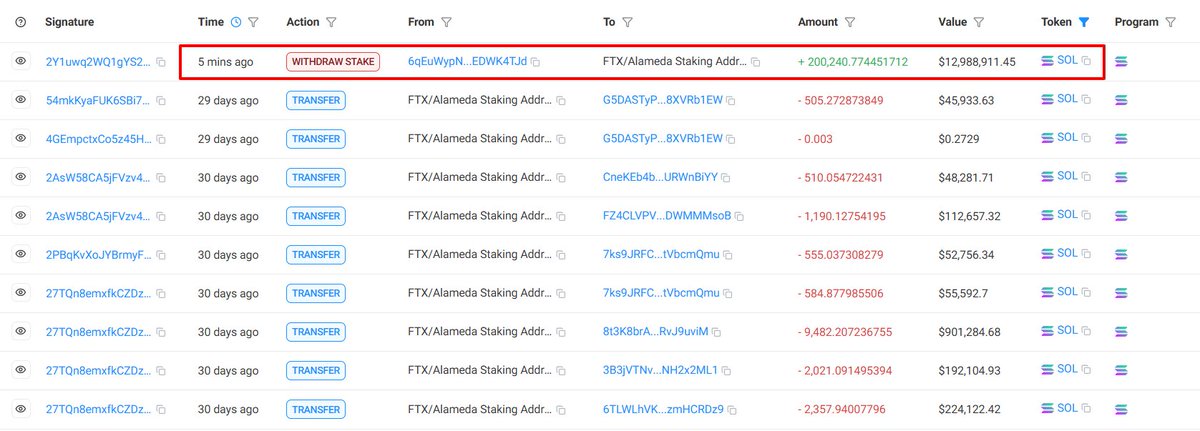The width and height of the screenshot is (1200, 431).
Task: Select the amount - 9,482.207236755
Action: click(845, 332)
